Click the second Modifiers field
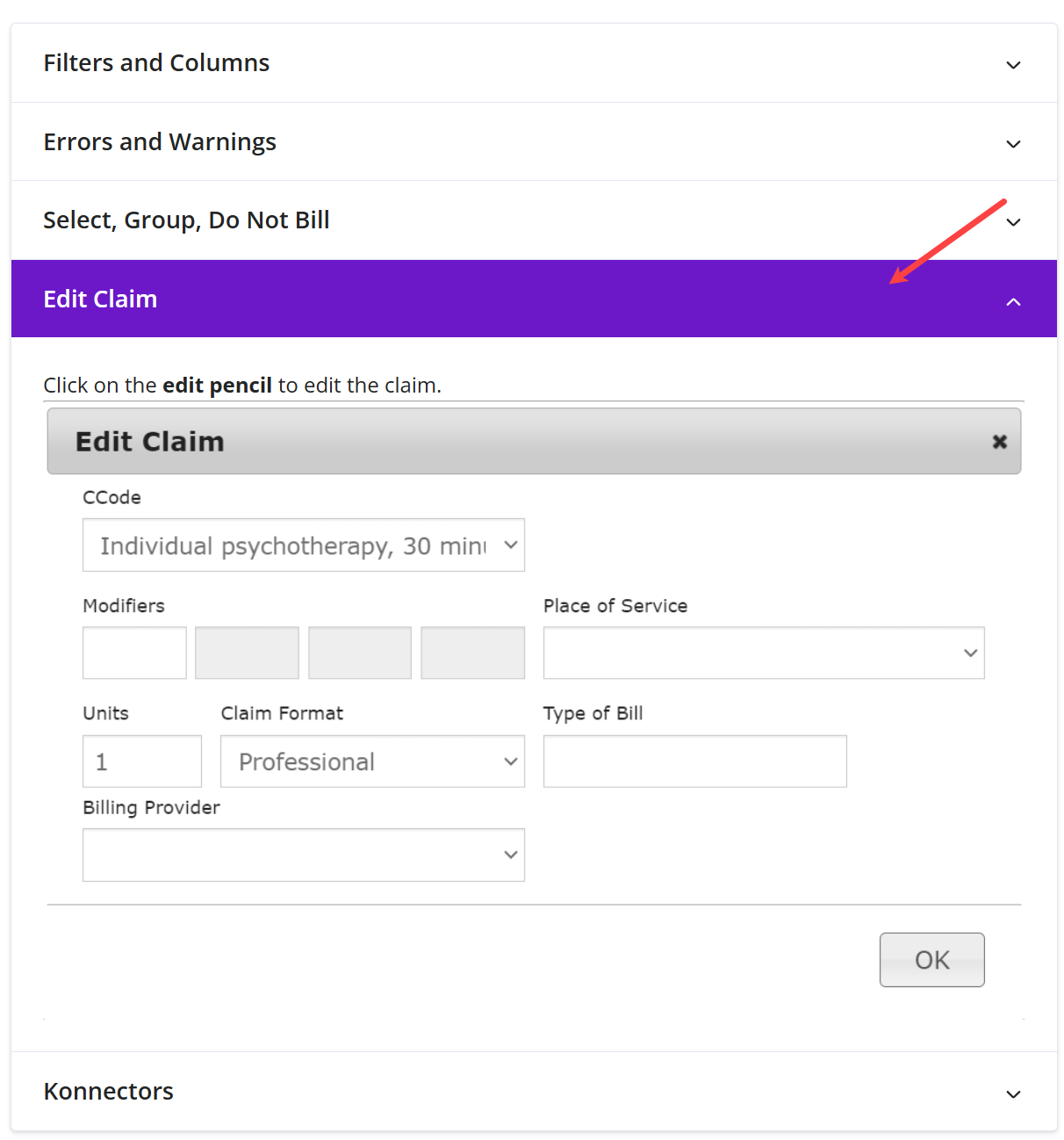The image size is (1064, 1140). (247, 653)
